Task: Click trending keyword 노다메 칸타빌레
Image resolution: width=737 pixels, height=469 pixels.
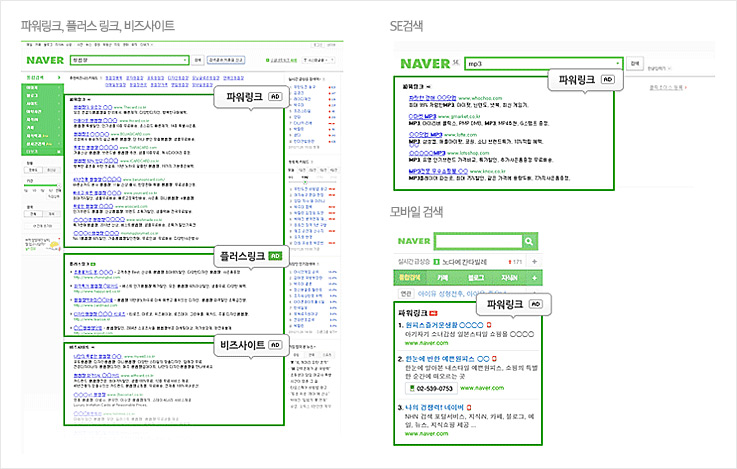Action: pyautogui.click(x=464, y=262)
